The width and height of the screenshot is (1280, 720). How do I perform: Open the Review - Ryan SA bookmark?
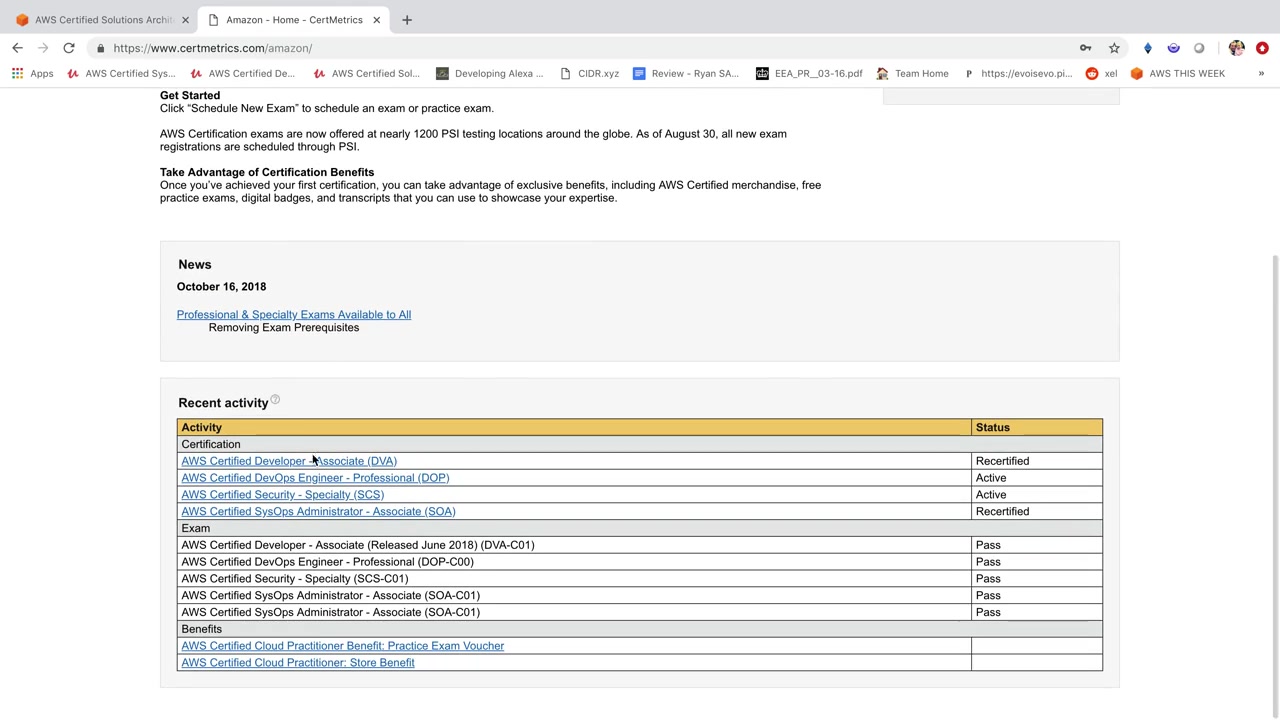click(686, 73)
